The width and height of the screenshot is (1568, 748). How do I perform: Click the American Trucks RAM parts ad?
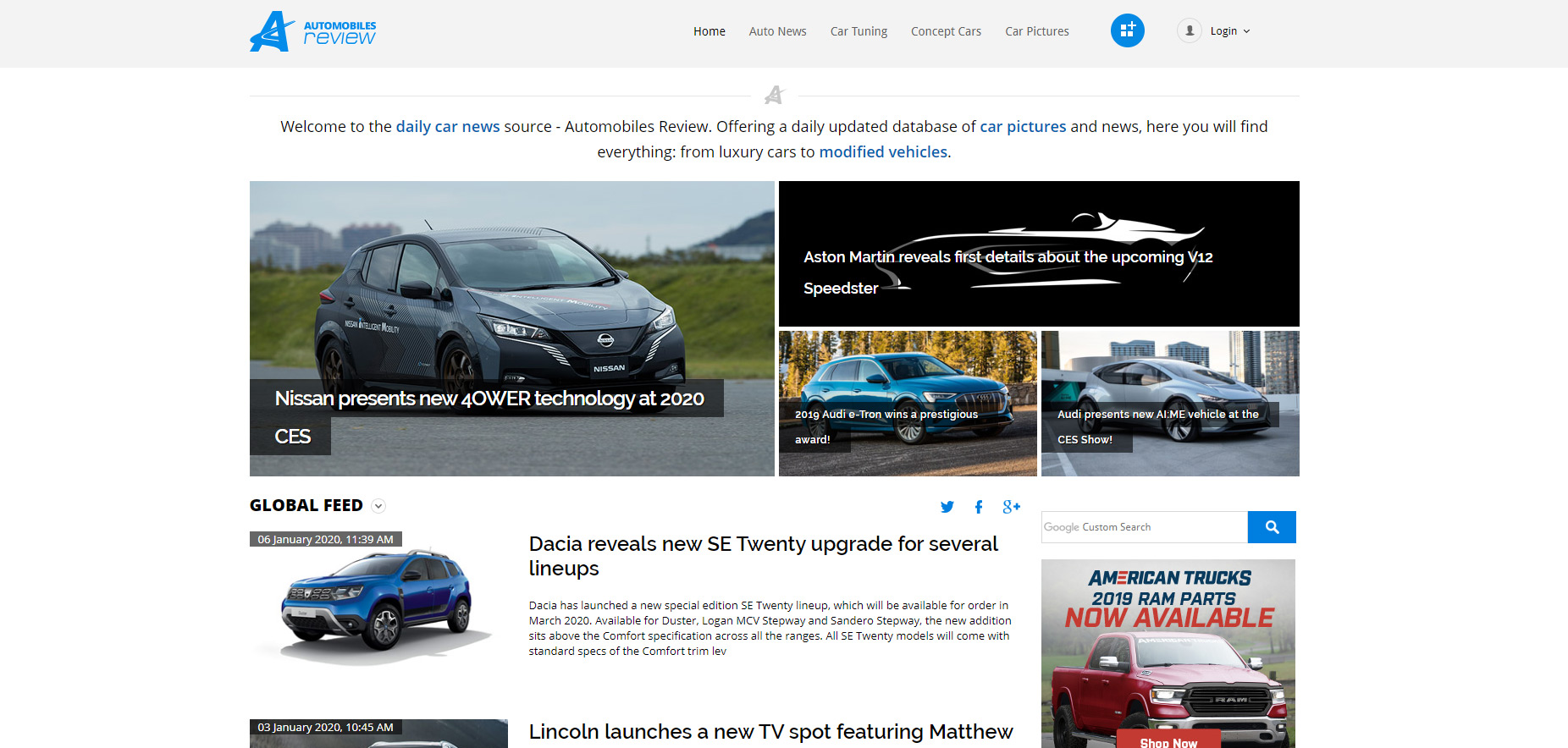(1168, 653)
